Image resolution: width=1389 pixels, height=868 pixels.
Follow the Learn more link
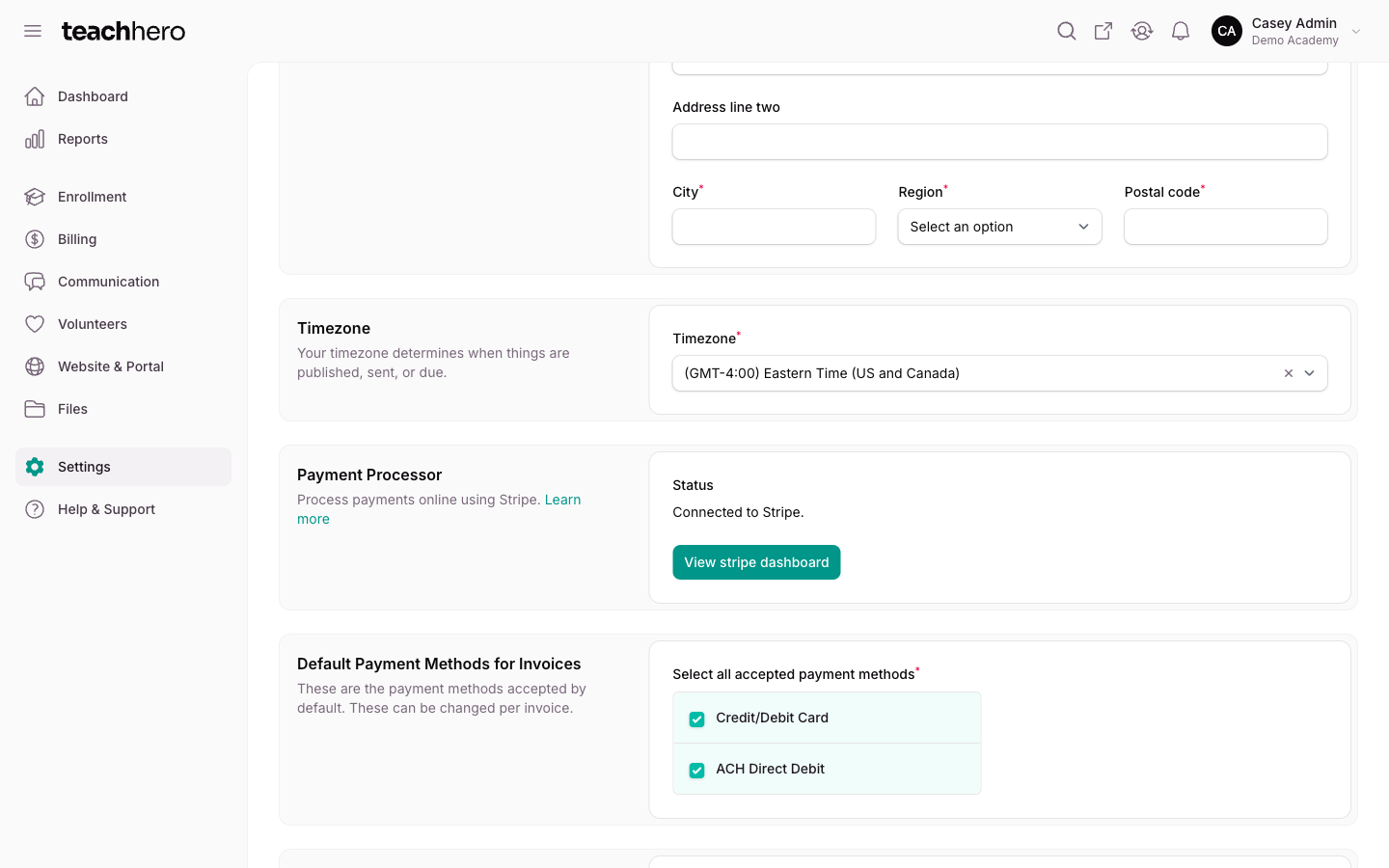click(x=562, y=500)
